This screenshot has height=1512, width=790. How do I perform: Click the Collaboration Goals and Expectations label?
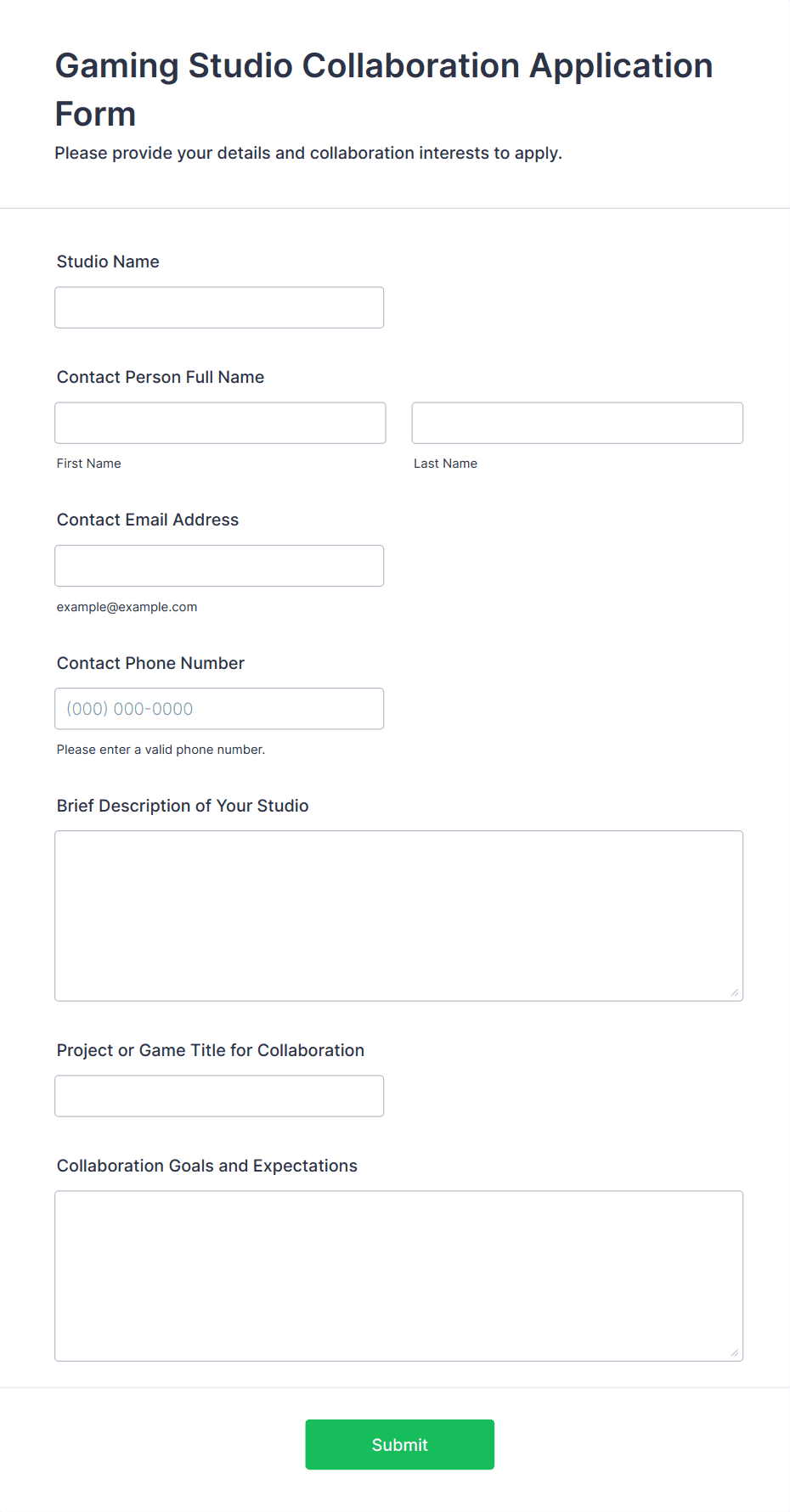(207, 1166)
